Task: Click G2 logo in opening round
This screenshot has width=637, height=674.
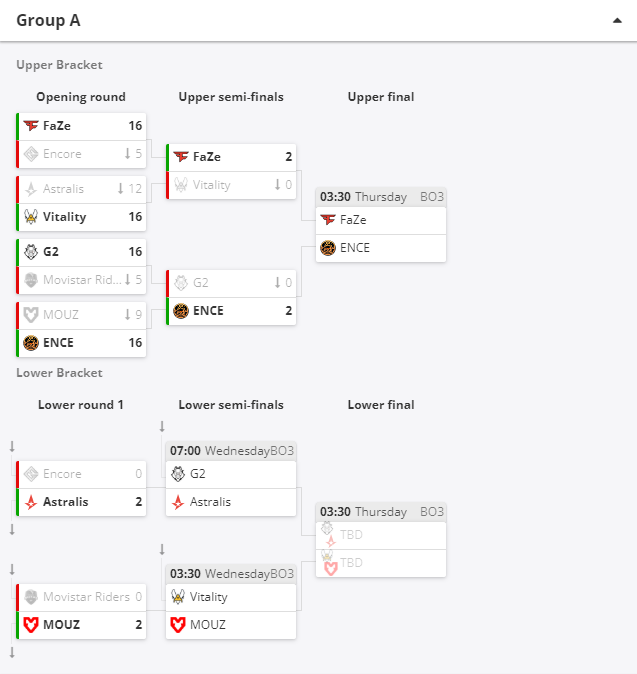Action: (31, 251)
